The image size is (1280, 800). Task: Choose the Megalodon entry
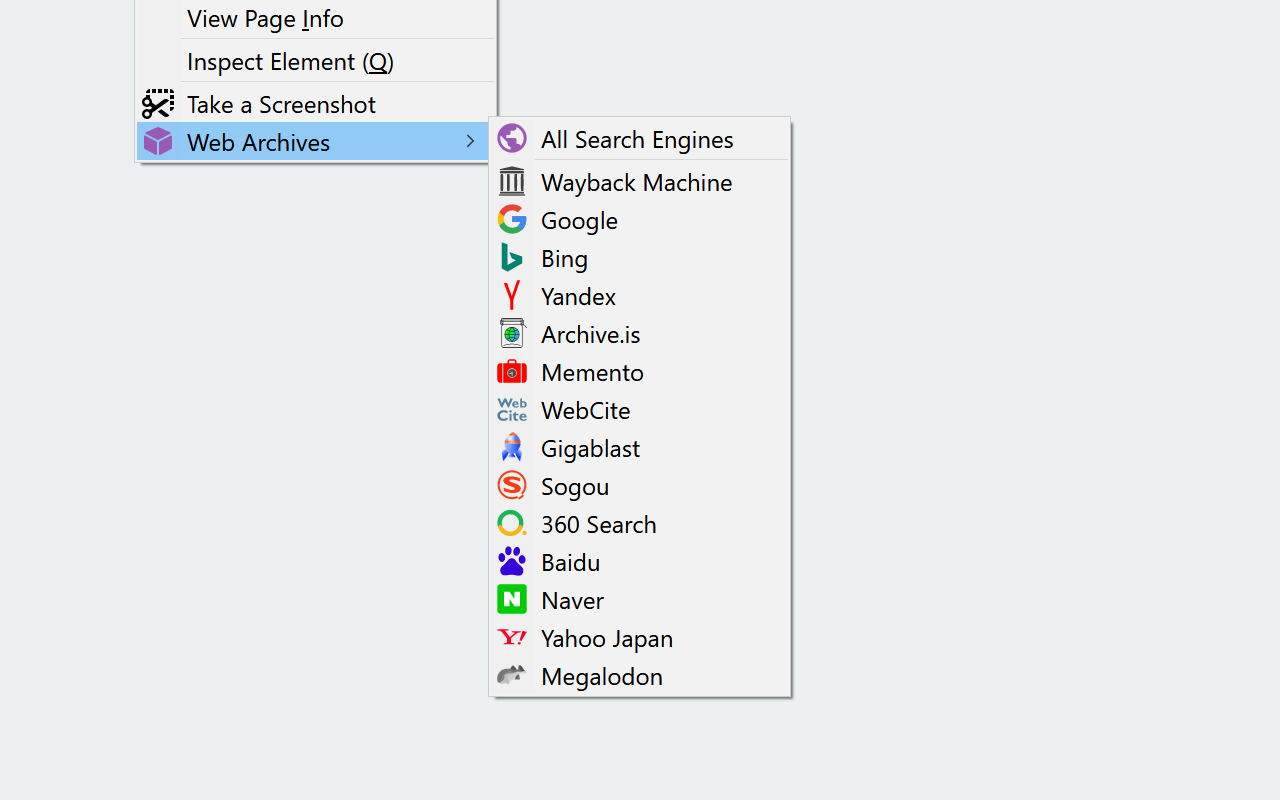click(x=640, y=676)
